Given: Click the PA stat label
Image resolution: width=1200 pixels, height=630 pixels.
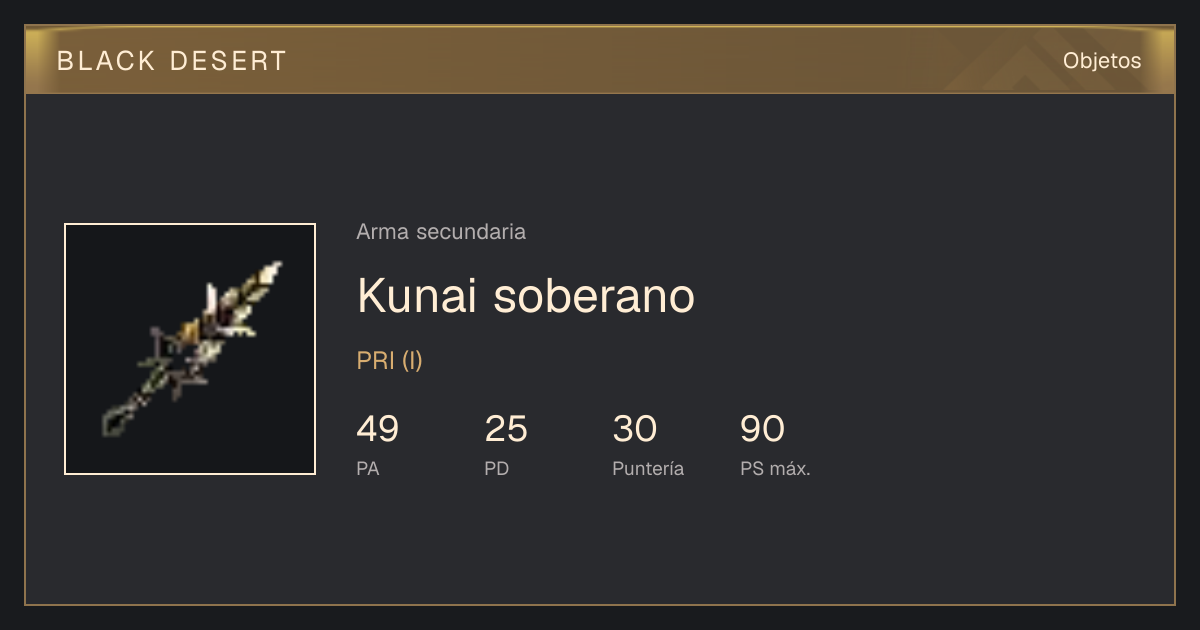Looking at the screenshot, I should [x=368, y=469].
